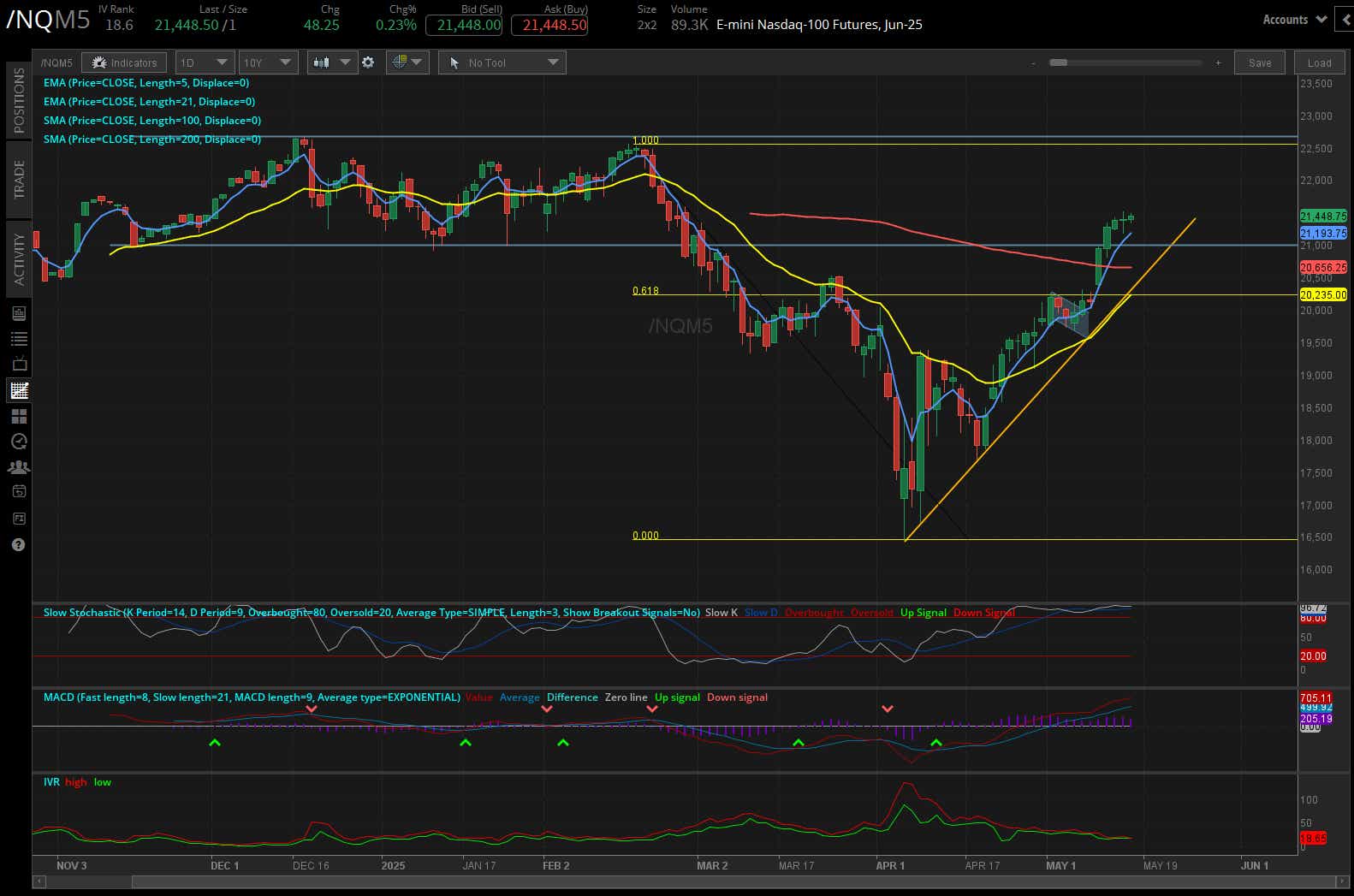This screenshot has height=896, width=1354.
Task: Click the Load button
Action: point(1319,62)
